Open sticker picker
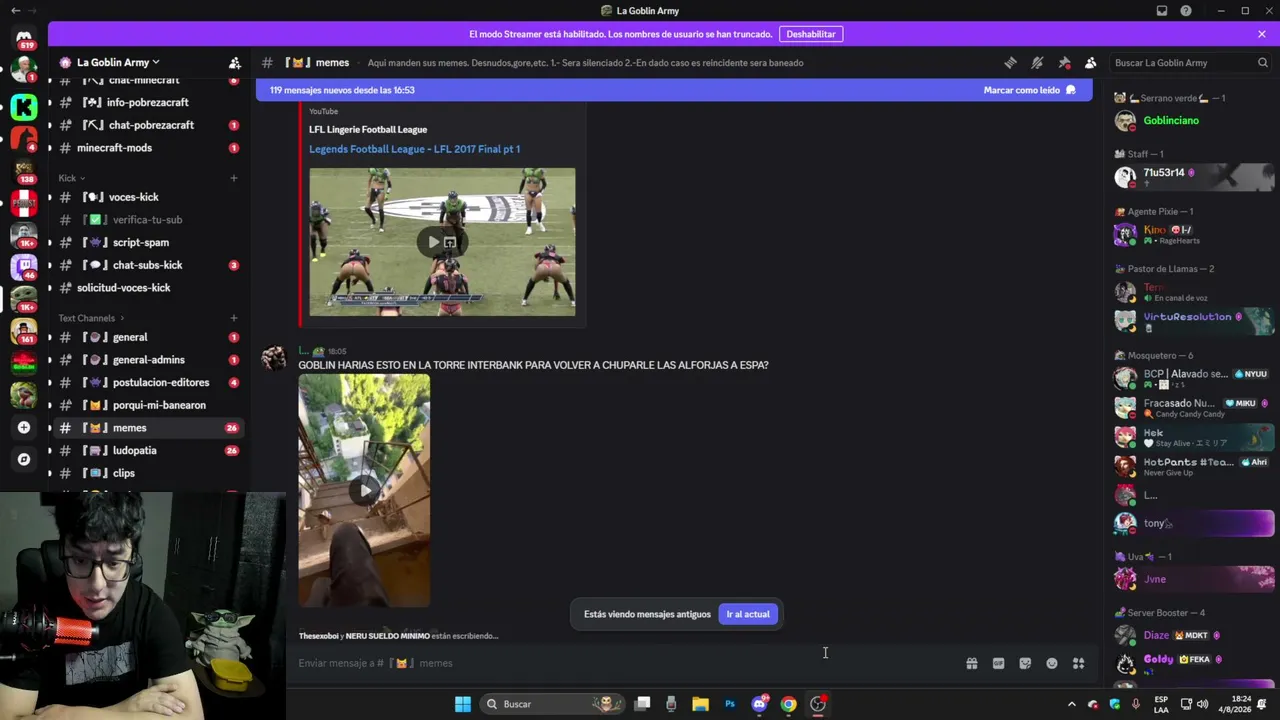 (x=1025, y=663)
